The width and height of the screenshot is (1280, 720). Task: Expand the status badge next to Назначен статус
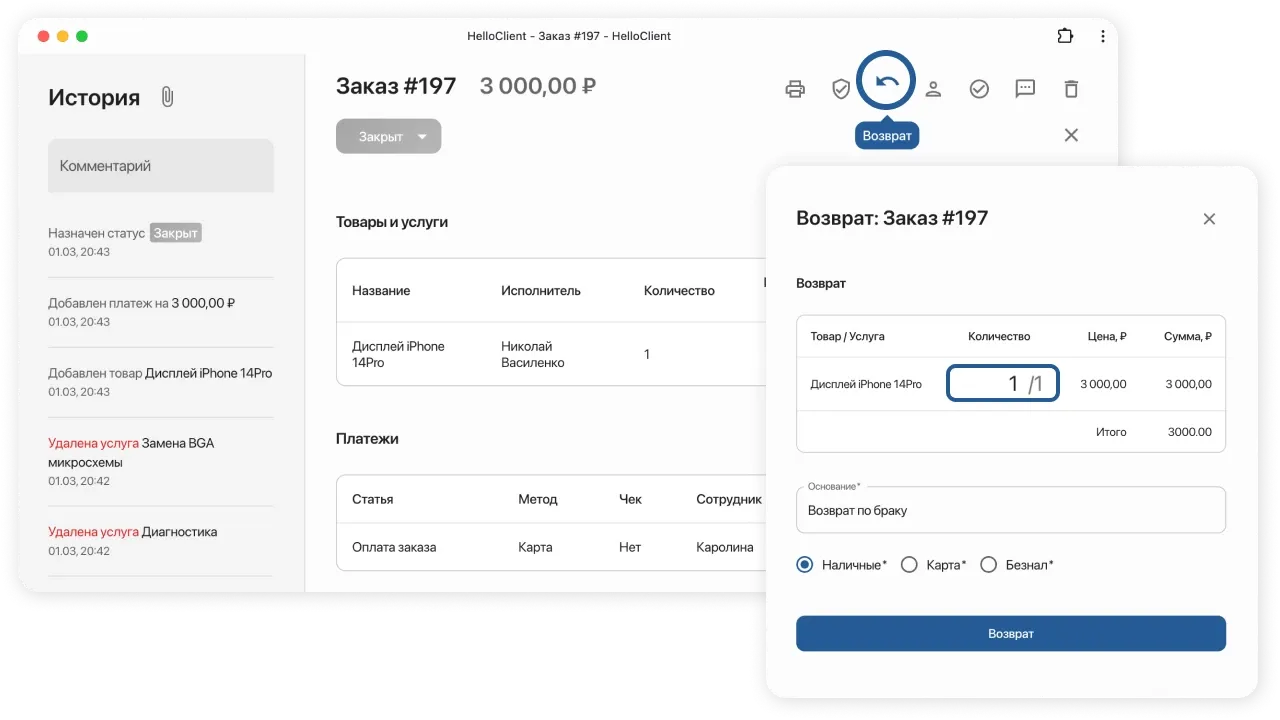[175, 232]
